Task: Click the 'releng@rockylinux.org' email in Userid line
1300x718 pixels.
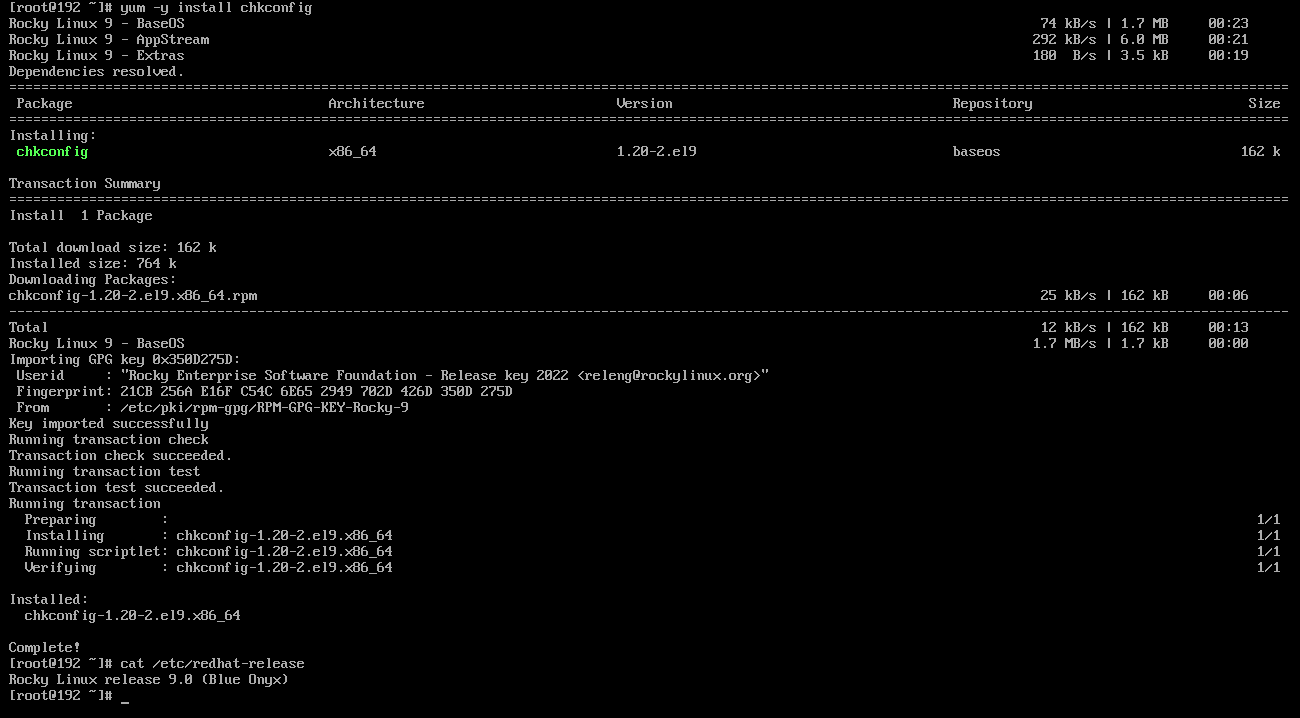Action: click(x=673, y=376)
